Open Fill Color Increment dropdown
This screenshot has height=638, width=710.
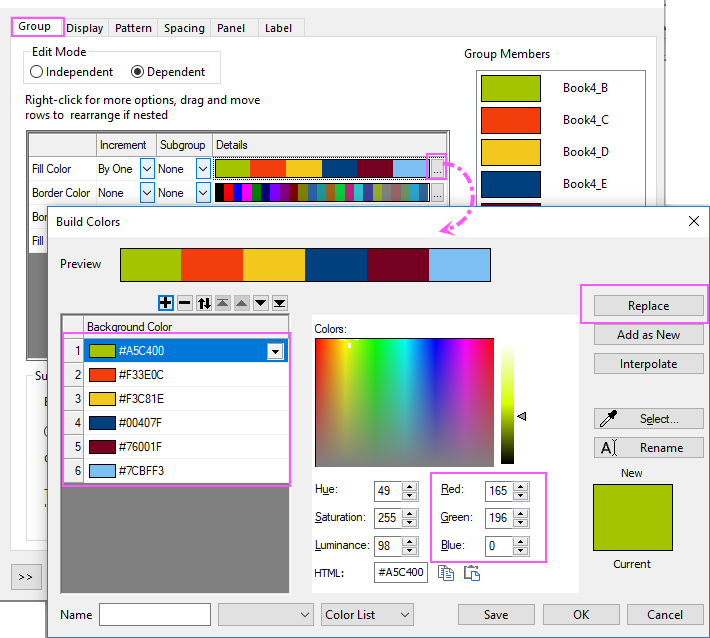(147, 169)
